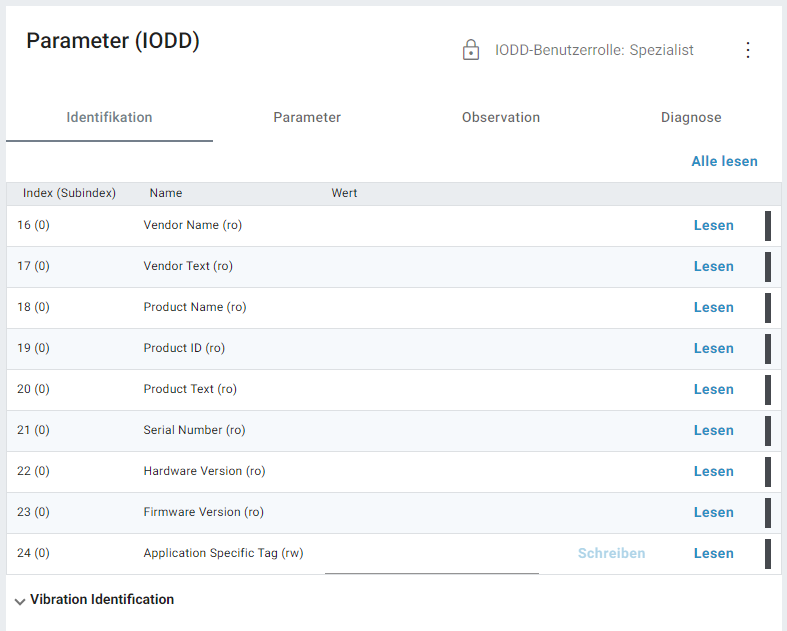The height and width of the screenshot is (631, 787).
Task: Read the Serial Number value
Action: tap(713, 430)
